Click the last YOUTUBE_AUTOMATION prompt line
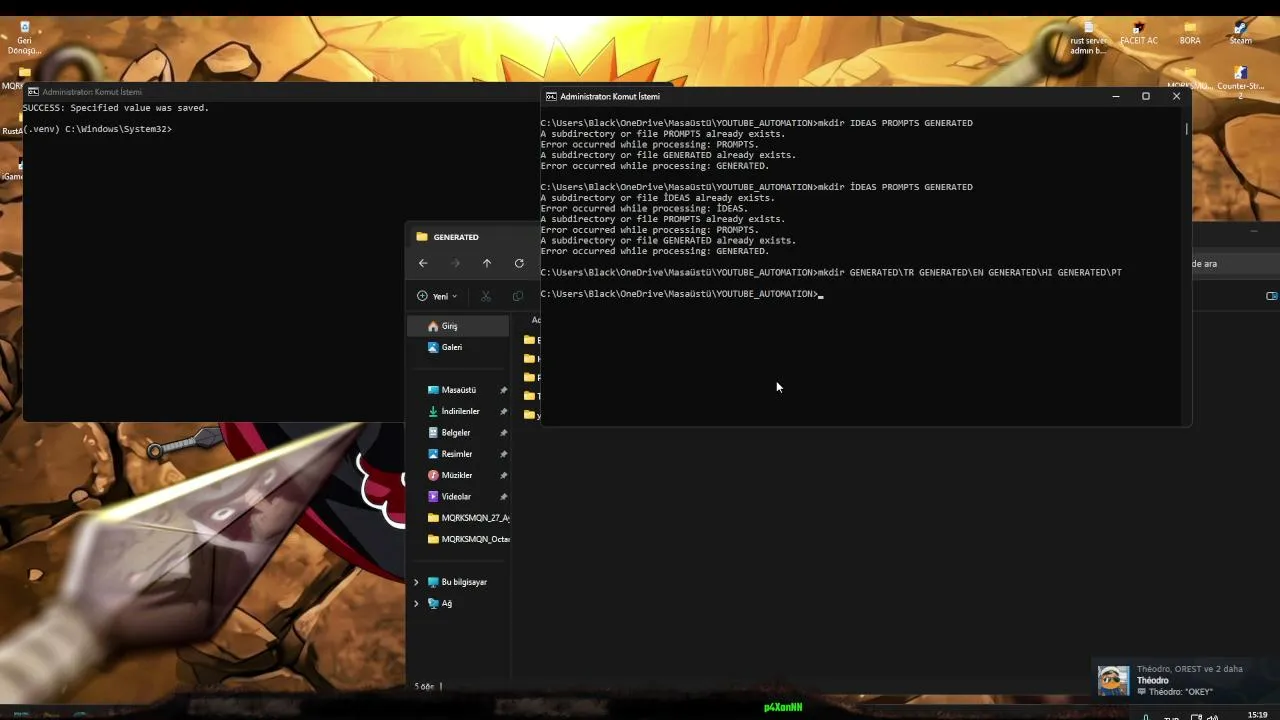Viewport: 1280px width, 720px height. [x=681, y=294]
